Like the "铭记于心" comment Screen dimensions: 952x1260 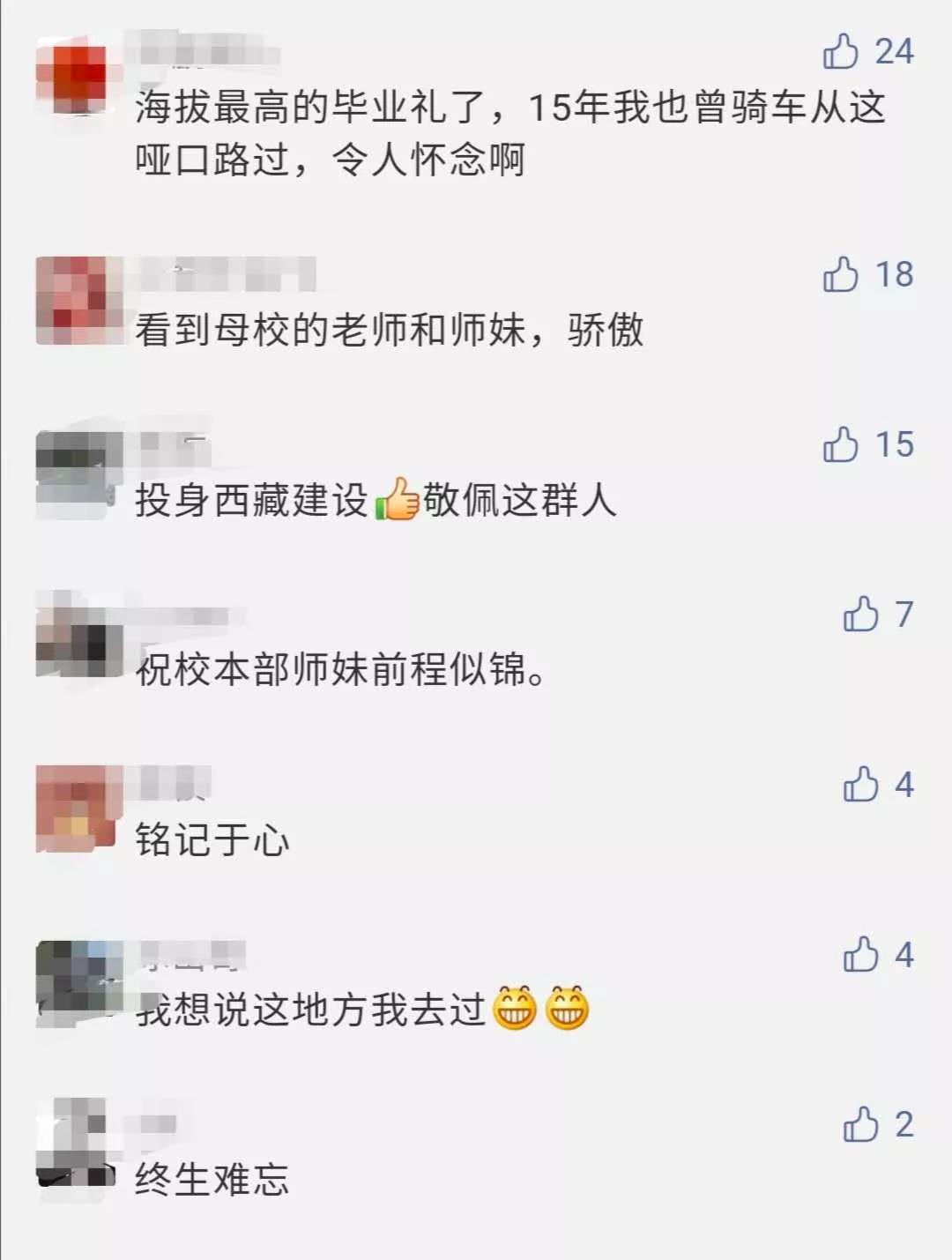tap(860, 785)
